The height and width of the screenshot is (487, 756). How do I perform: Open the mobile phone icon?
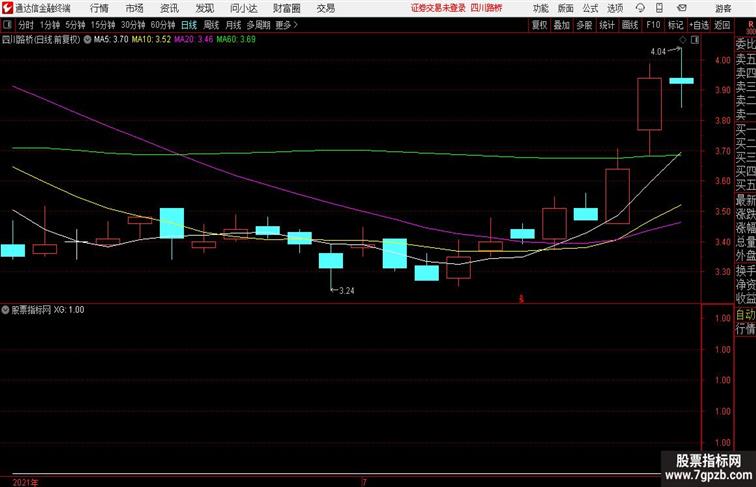[x=659, y=8]
